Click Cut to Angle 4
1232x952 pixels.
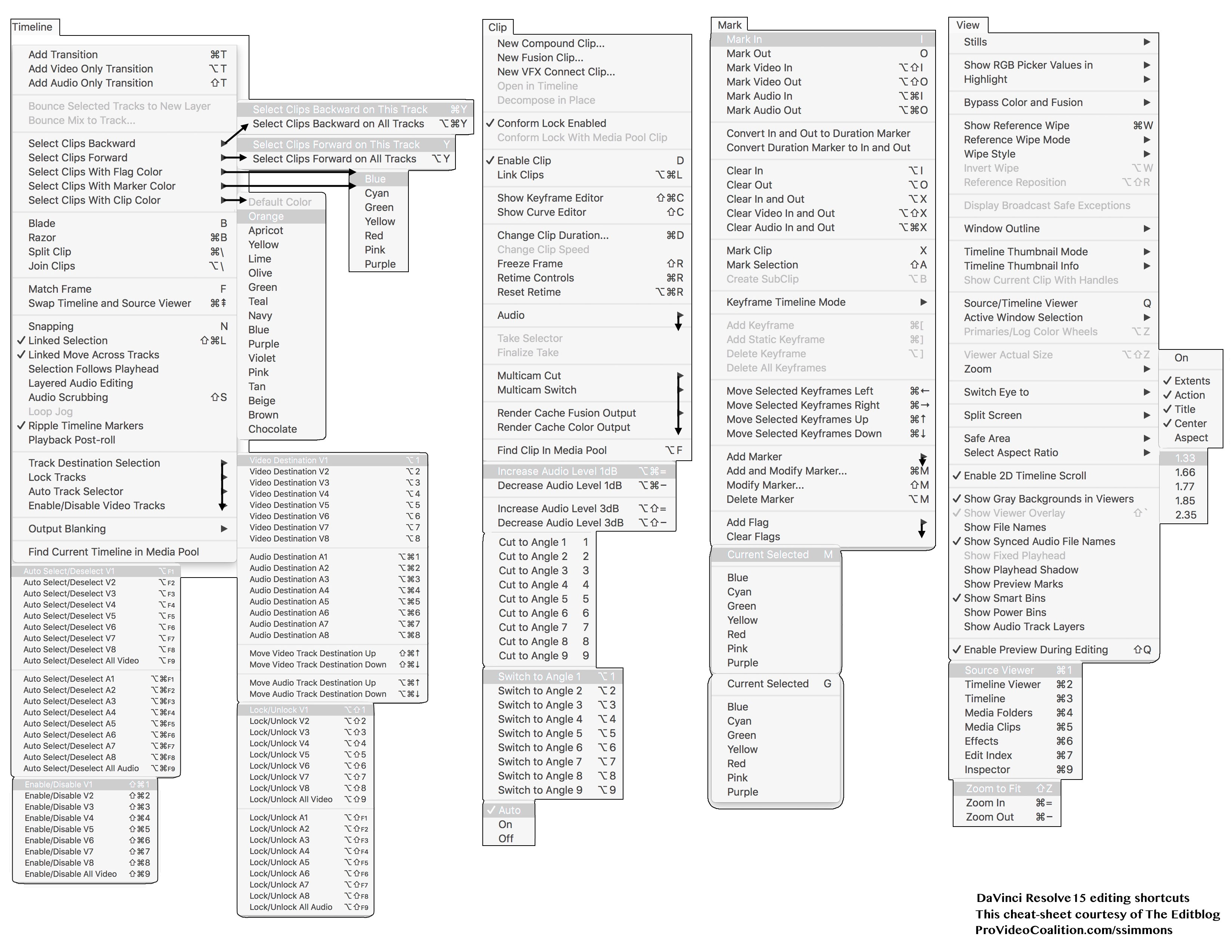tap(539, 584)
